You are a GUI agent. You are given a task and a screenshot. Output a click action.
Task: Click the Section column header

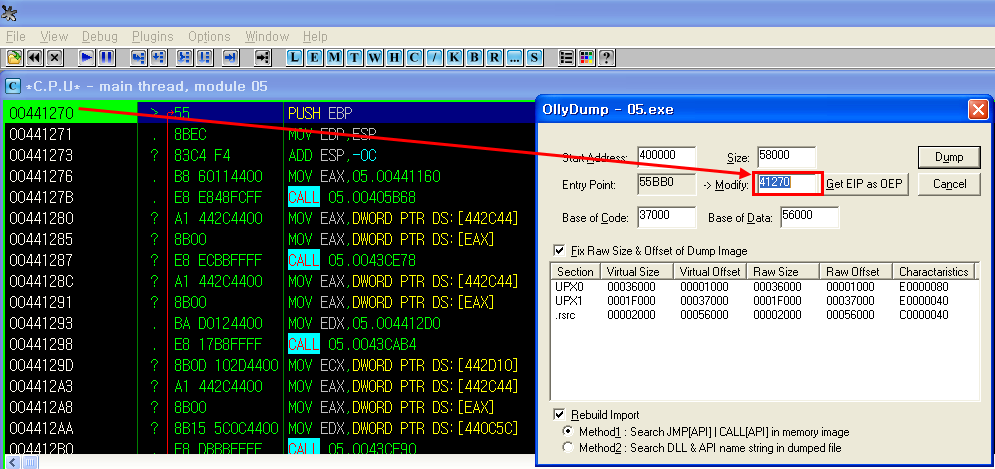[574, 272]
